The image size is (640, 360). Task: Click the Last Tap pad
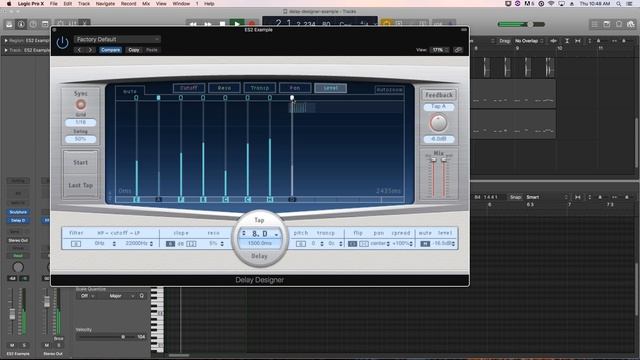(x=80, y=185)
